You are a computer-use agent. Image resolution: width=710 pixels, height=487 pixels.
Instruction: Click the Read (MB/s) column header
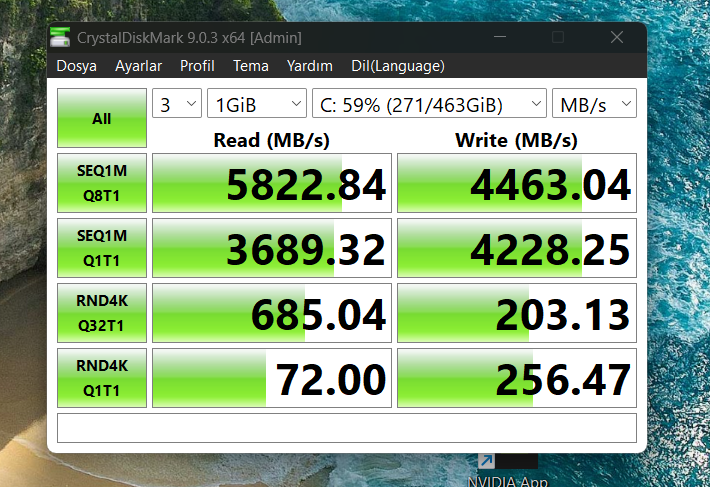(x=272, y=140)
